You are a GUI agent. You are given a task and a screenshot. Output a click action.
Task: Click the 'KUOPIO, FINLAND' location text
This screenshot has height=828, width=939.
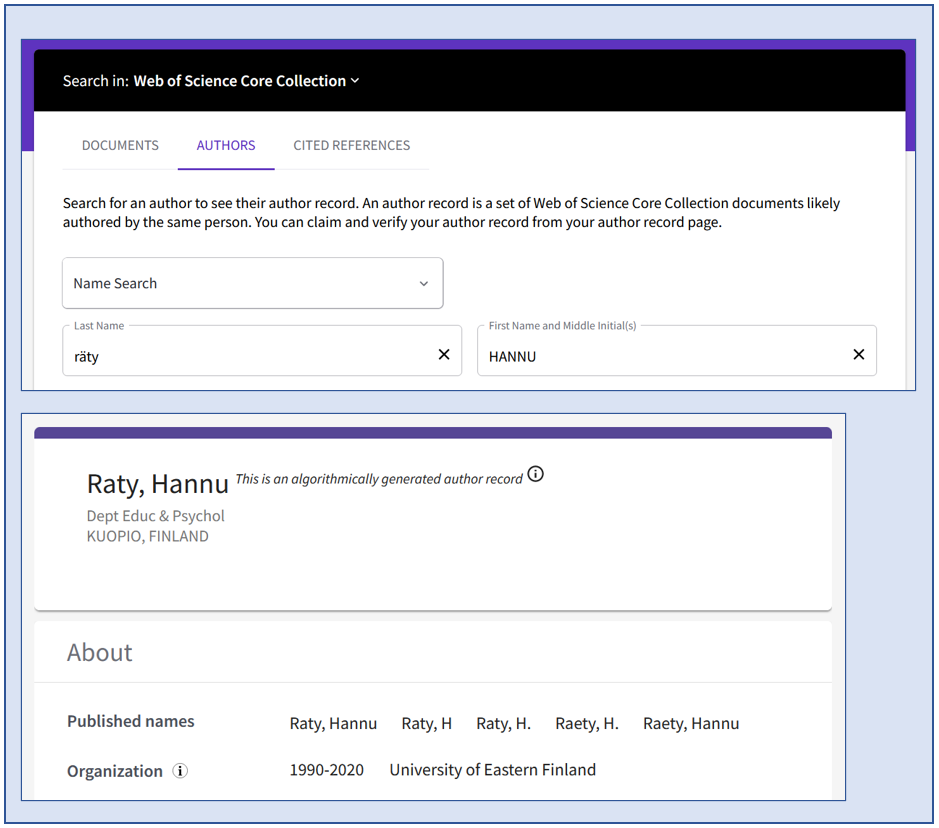click(x=148, y=536)
